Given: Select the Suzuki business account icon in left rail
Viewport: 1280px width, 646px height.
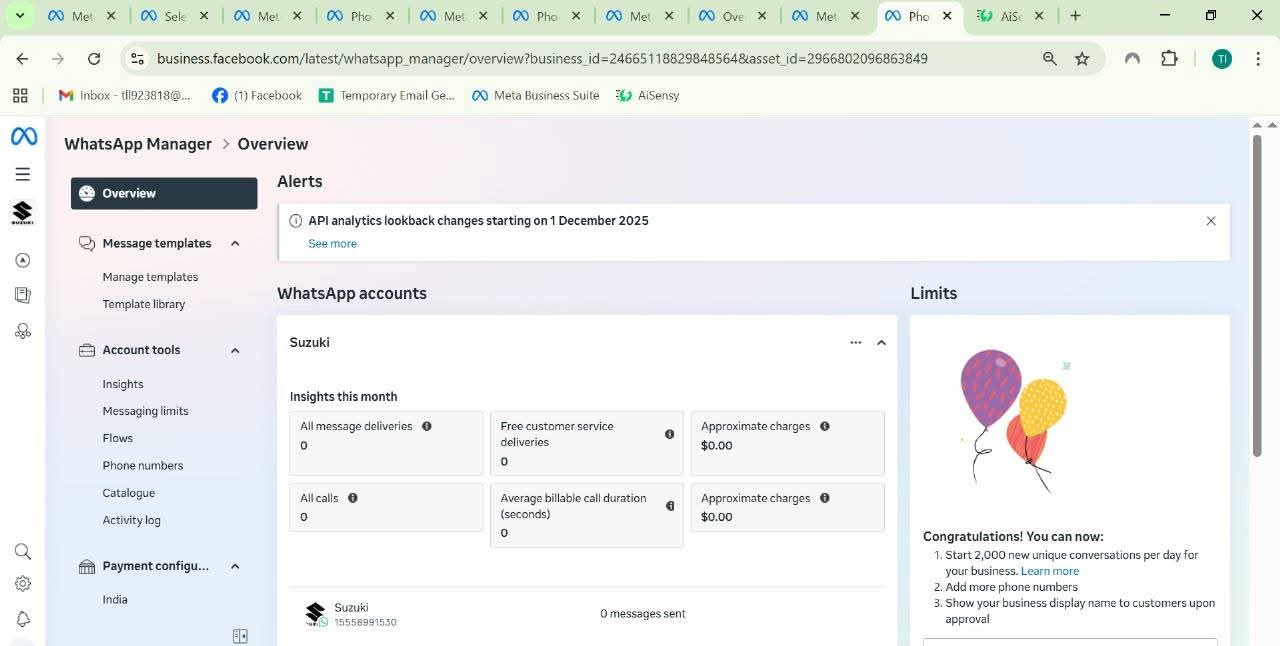Looking at the screenshot, I should click(x=22, y=213).
